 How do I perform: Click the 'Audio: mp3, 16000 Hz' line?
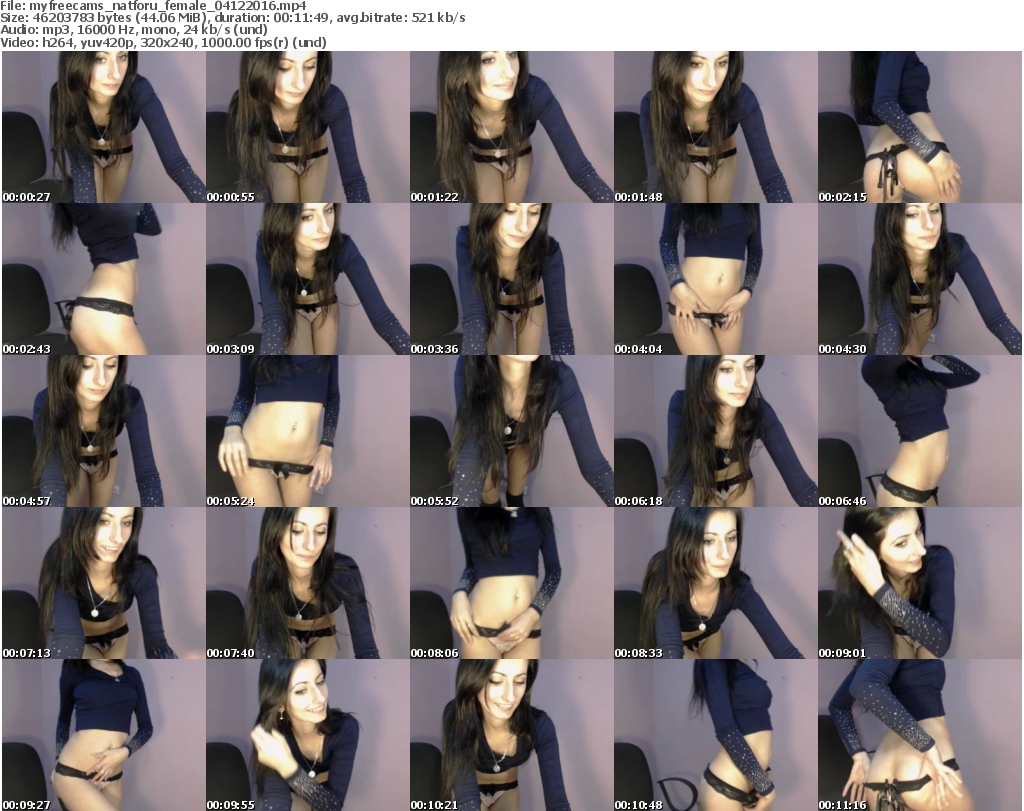[134, 30]
